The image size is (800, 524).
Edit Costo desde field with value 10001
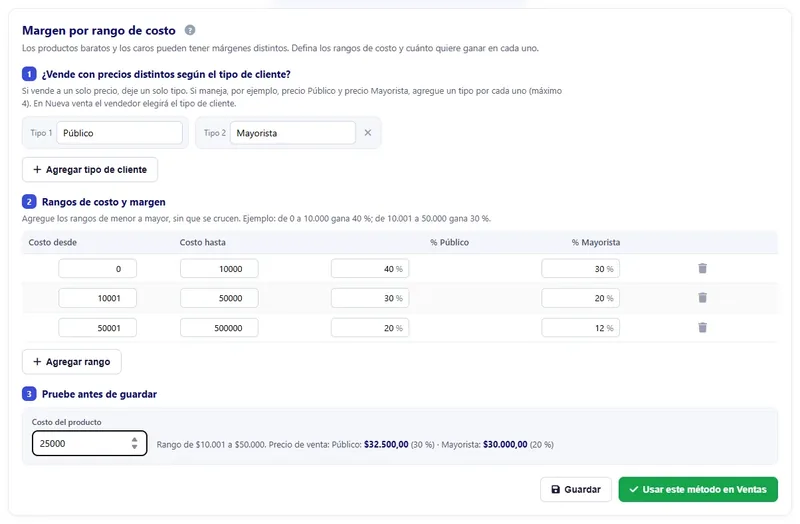(97, 298)
